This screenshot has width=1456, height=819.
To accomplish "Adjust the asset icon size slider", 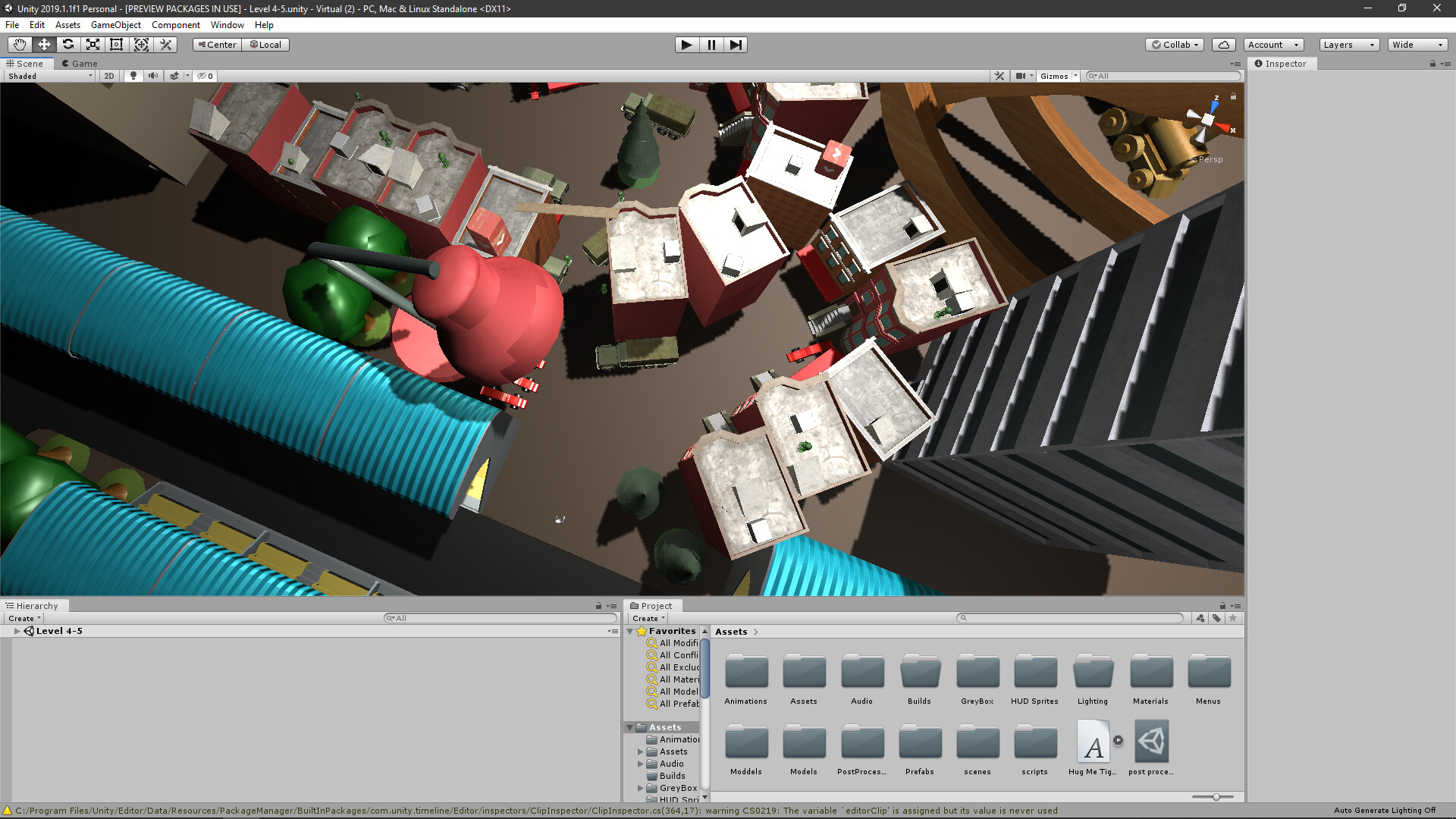I will [1216, 797].
